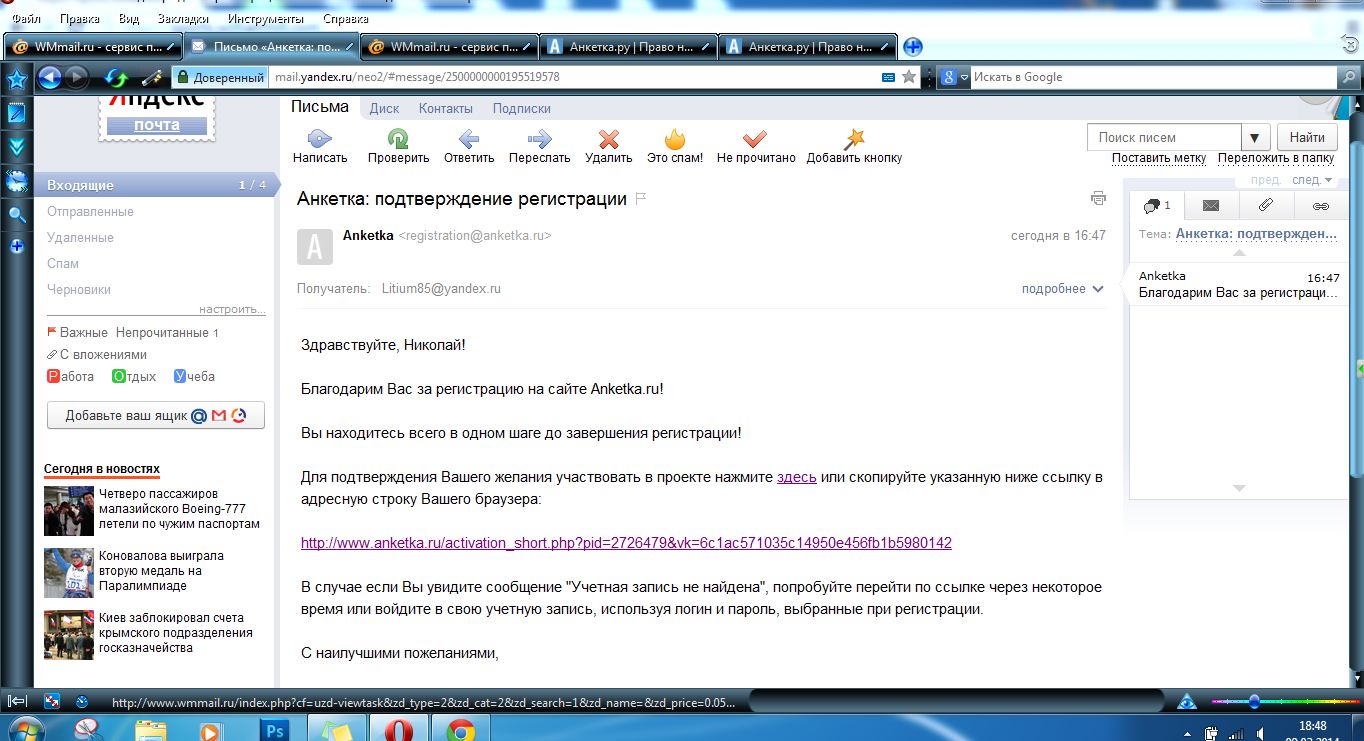Click the star icon in browser sidebar
The width and height of the screenshot is (1364, 741).
pos(16,79)
